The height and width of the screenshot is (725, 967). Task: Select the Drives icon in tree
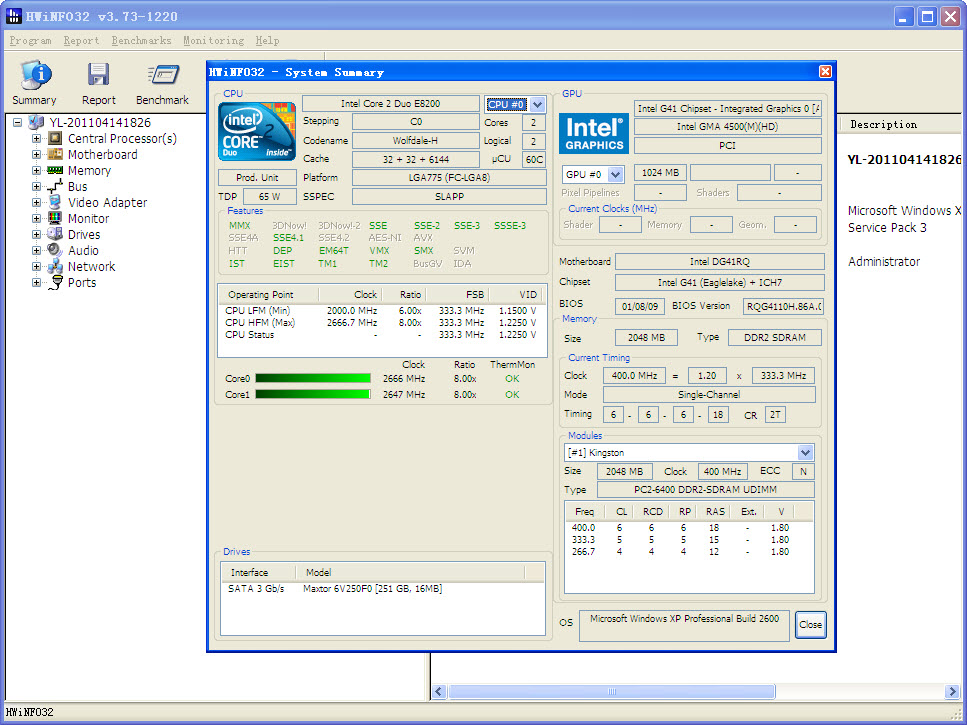[x=55, y=235]
